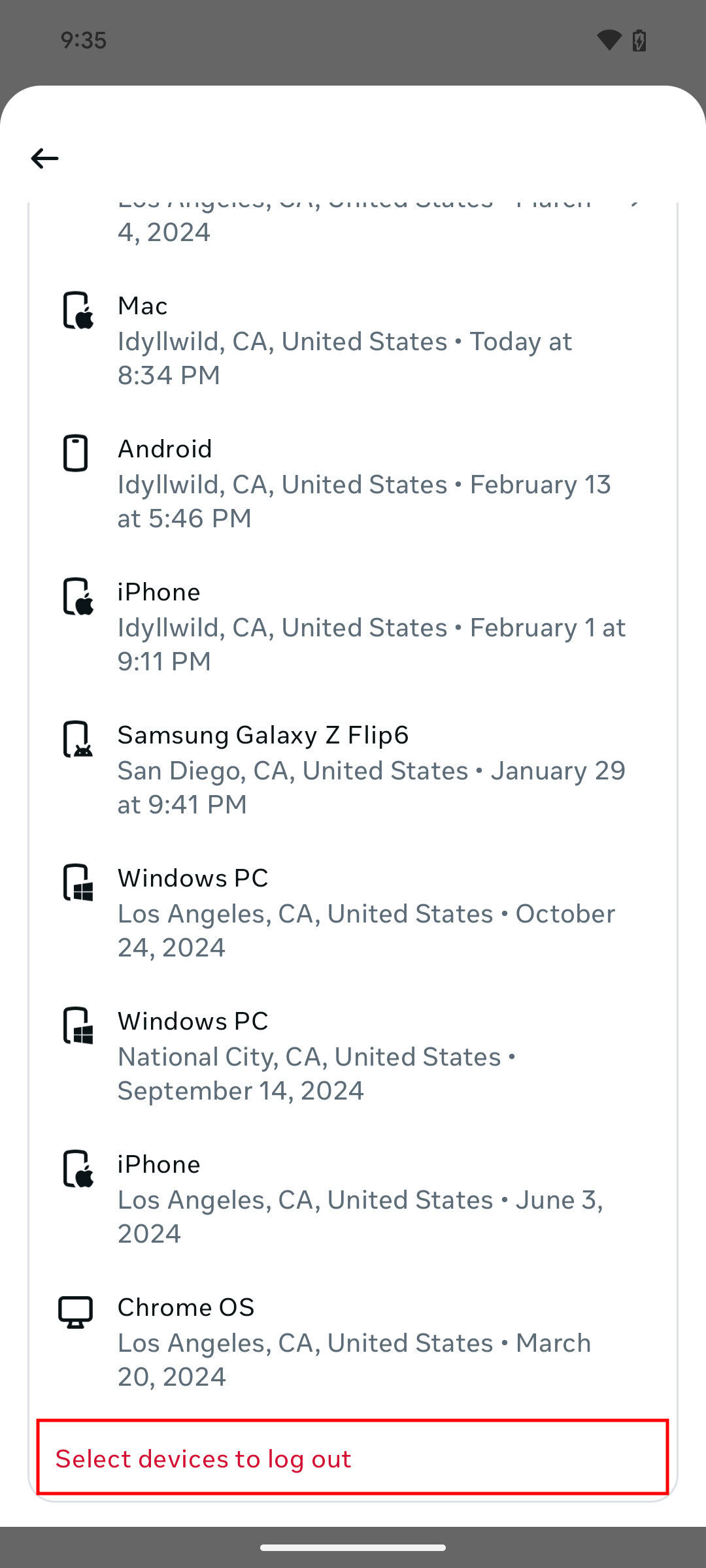Screen dimensions: 706x1568
Task: Tap the back arrow icon
Action: tap(44, 158)
